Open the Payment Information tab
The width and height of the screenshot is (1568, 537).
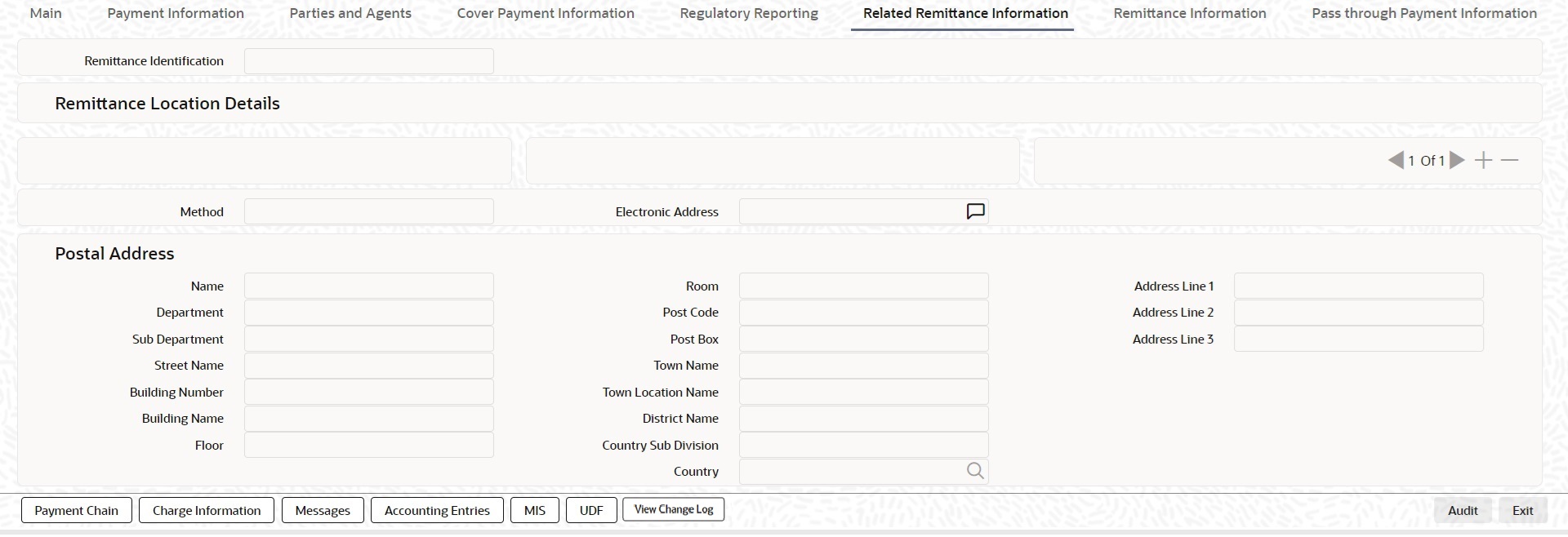click(x=176, y=13)
